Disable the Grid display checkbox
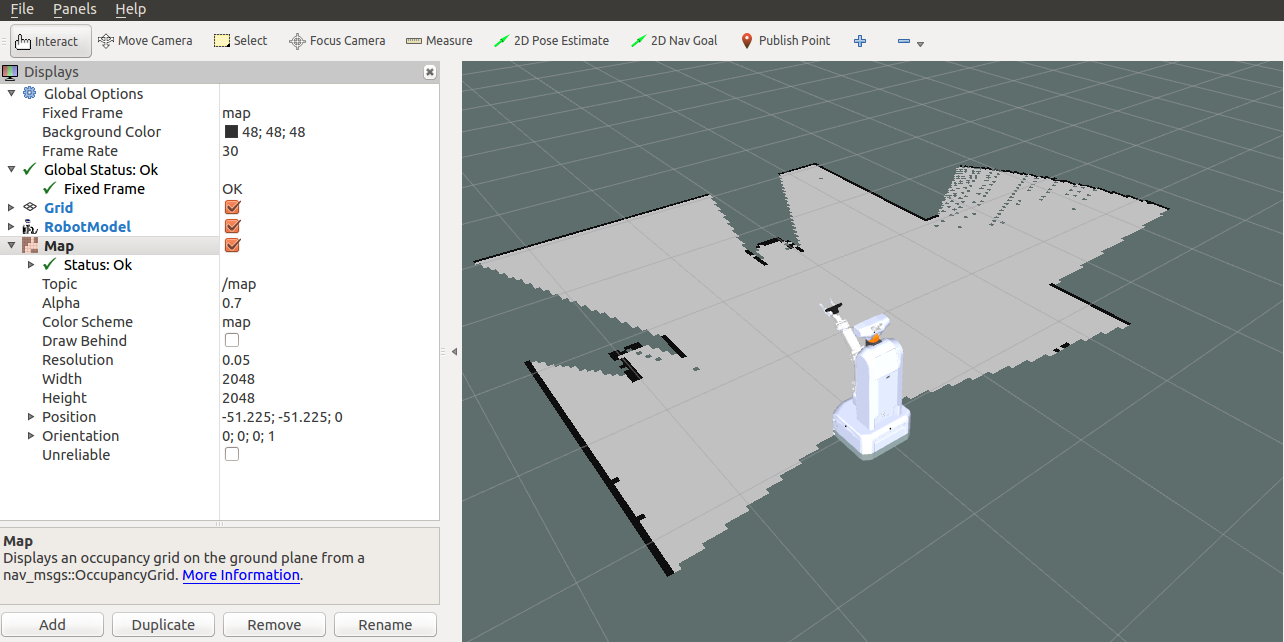The width and height of the screenshot is (1284, 642). (232, 208)
